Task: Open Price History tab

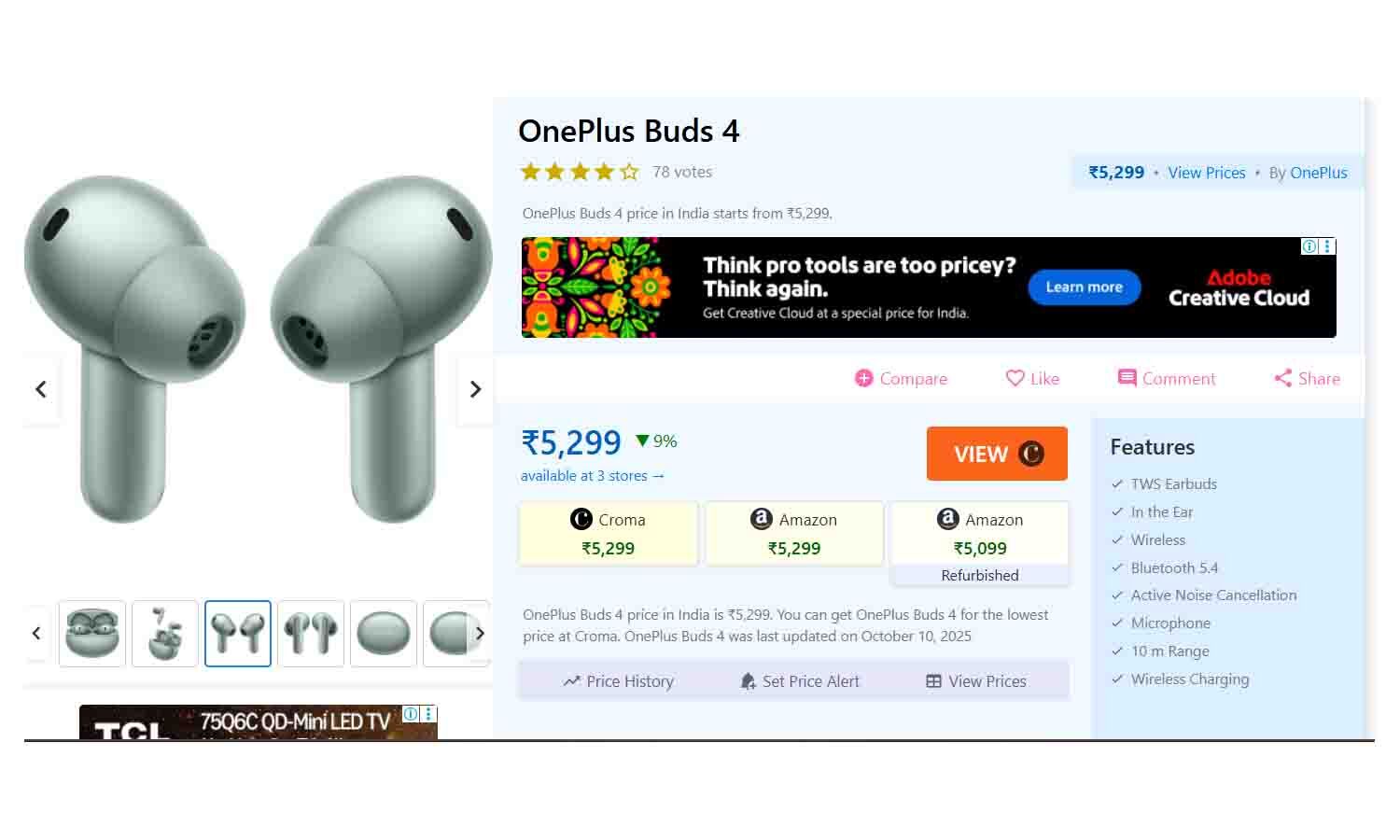Action: click(618, 681)
